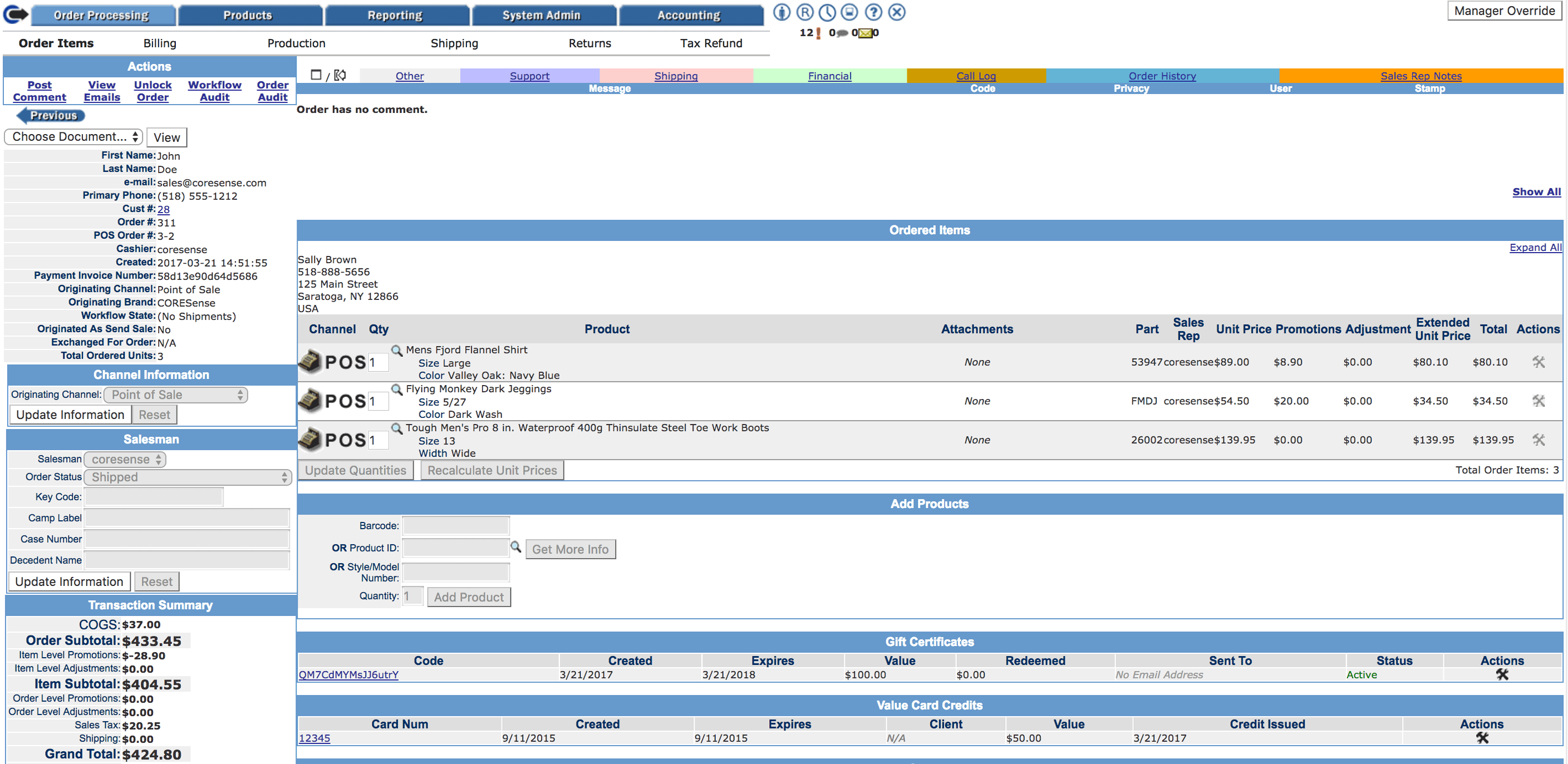Expand all ordered items via Expand All
This screenshot has height=764, width=1568.
pos(1535,247)
